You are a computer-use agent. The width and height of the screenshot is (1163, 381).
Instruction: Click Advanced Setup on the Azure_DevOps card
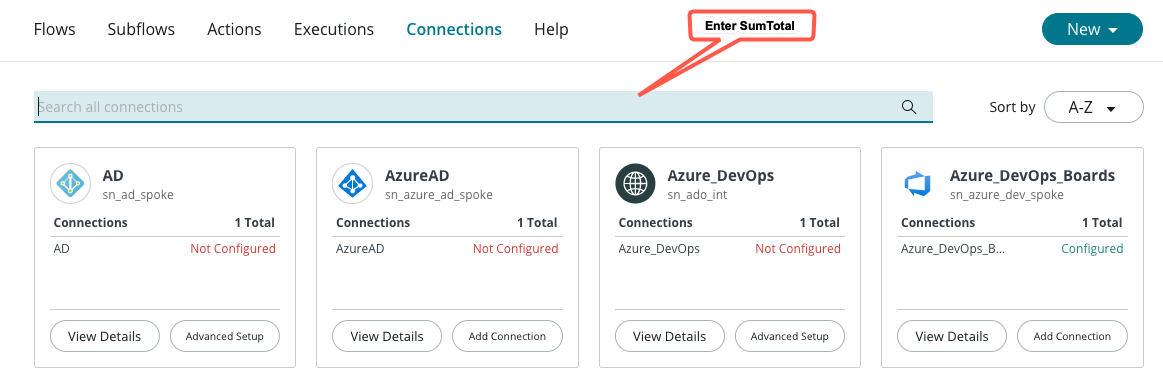(x=790, y=336)
